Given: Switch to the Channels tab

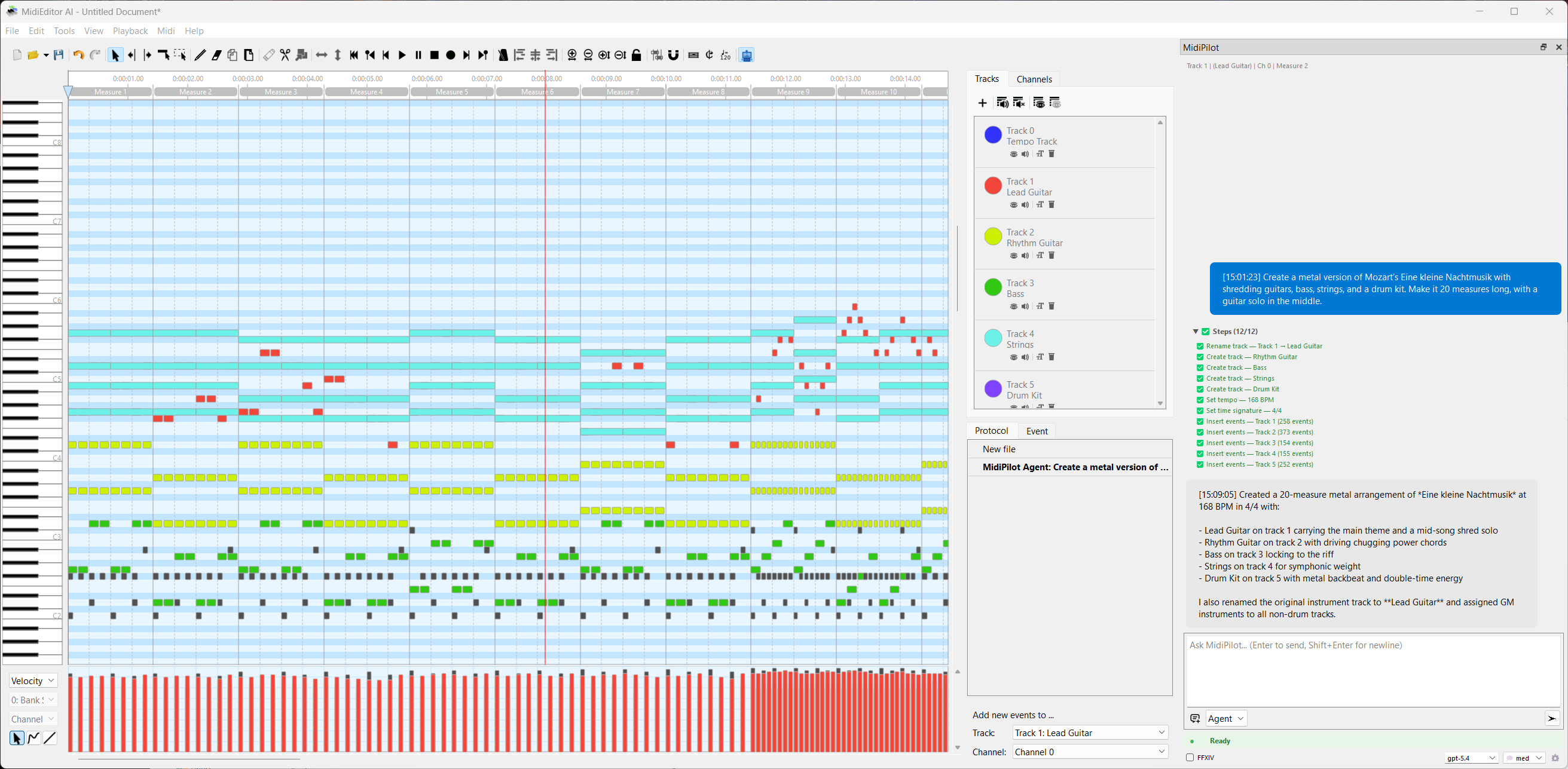Looking at the screenshot, I should (x=1034, y=78).
